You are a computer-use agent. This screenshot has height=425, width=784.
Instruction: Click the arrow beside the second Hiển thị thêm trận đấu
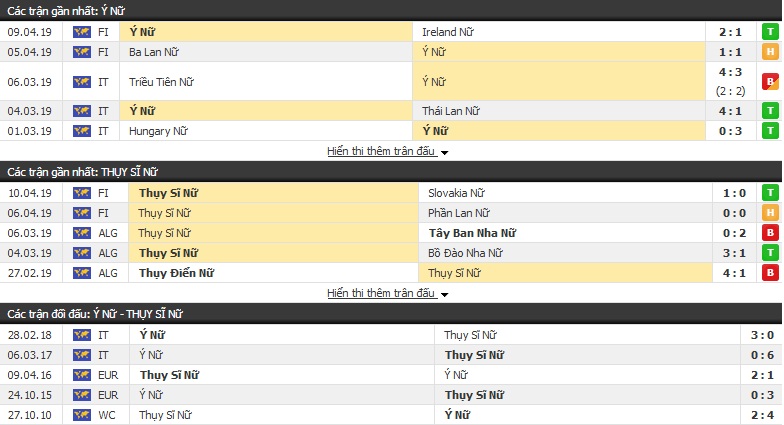coord(444,294)
